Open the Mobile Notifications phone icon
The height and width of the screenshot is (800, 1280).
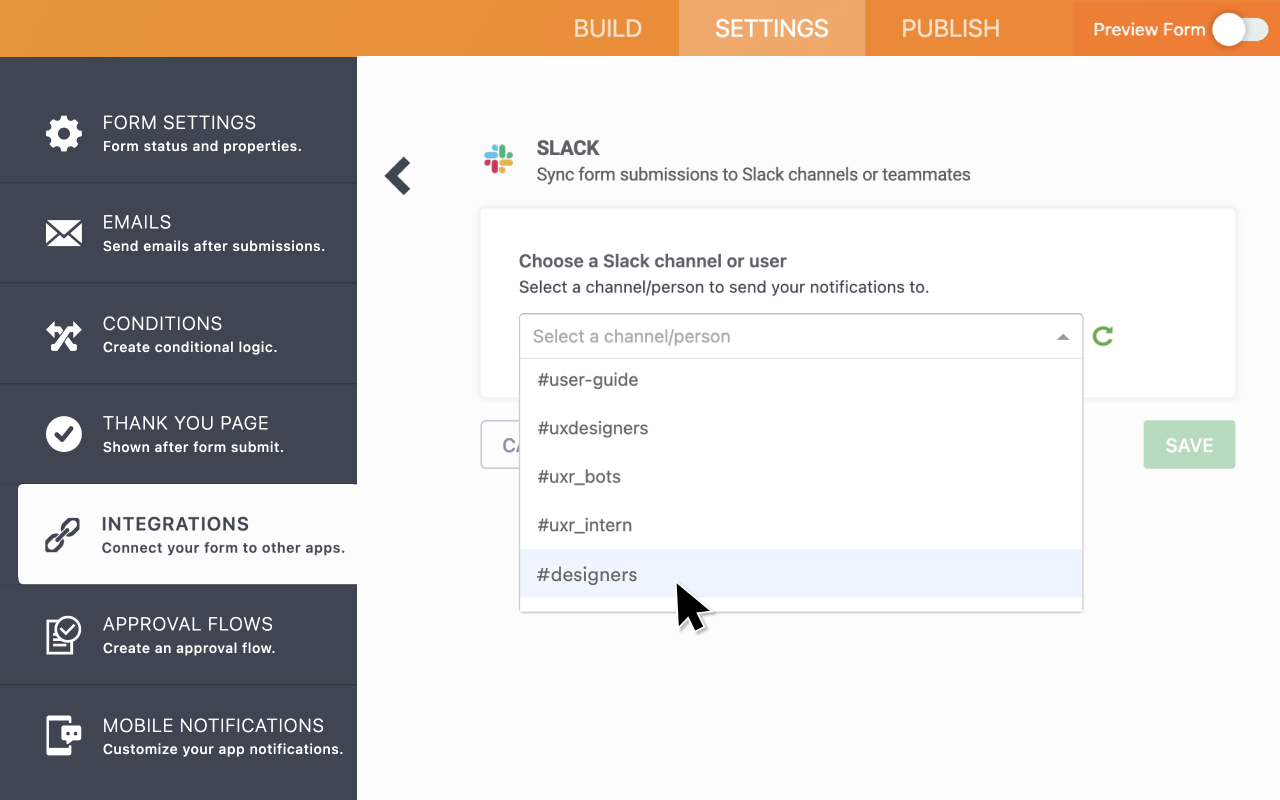[x=63, y=736]
